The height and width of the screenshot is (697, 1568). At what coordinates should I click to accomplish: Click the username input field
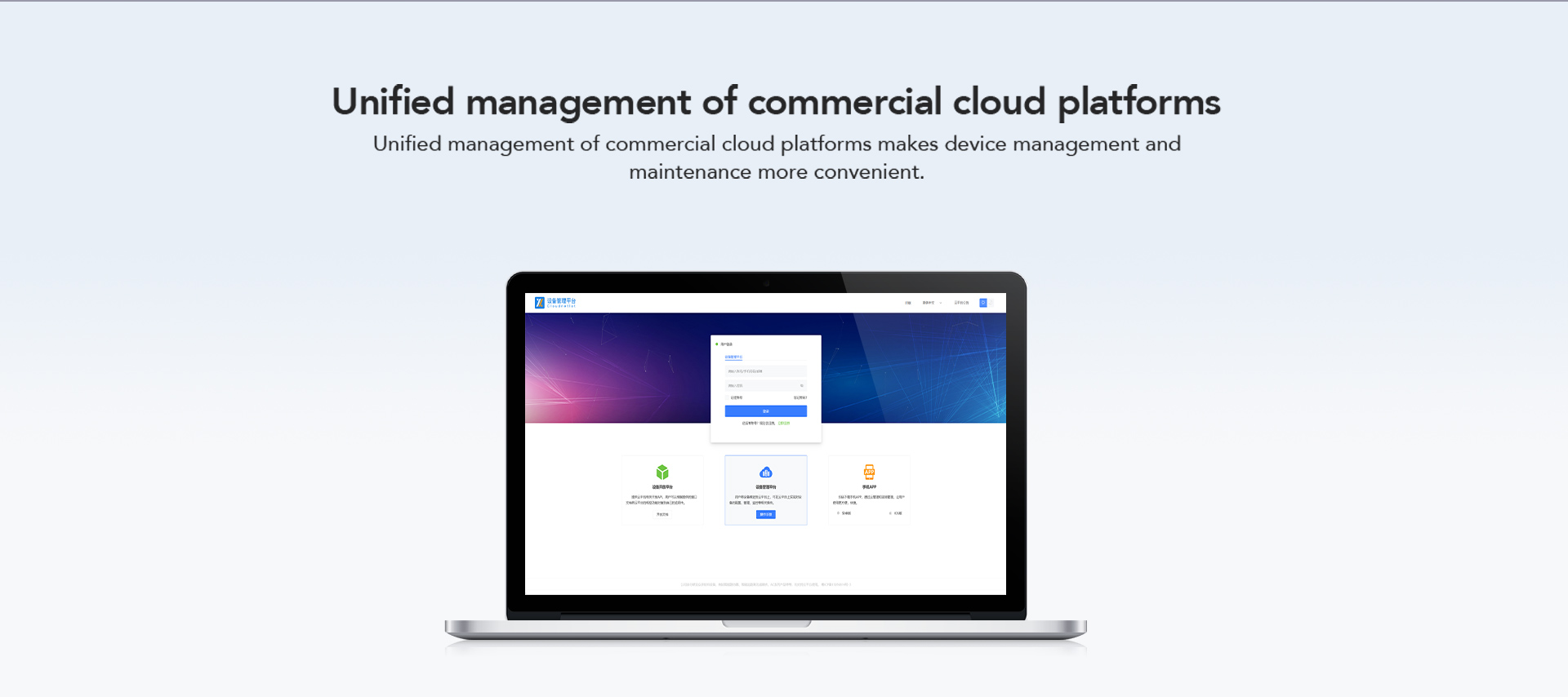click(x=765, y=371)
